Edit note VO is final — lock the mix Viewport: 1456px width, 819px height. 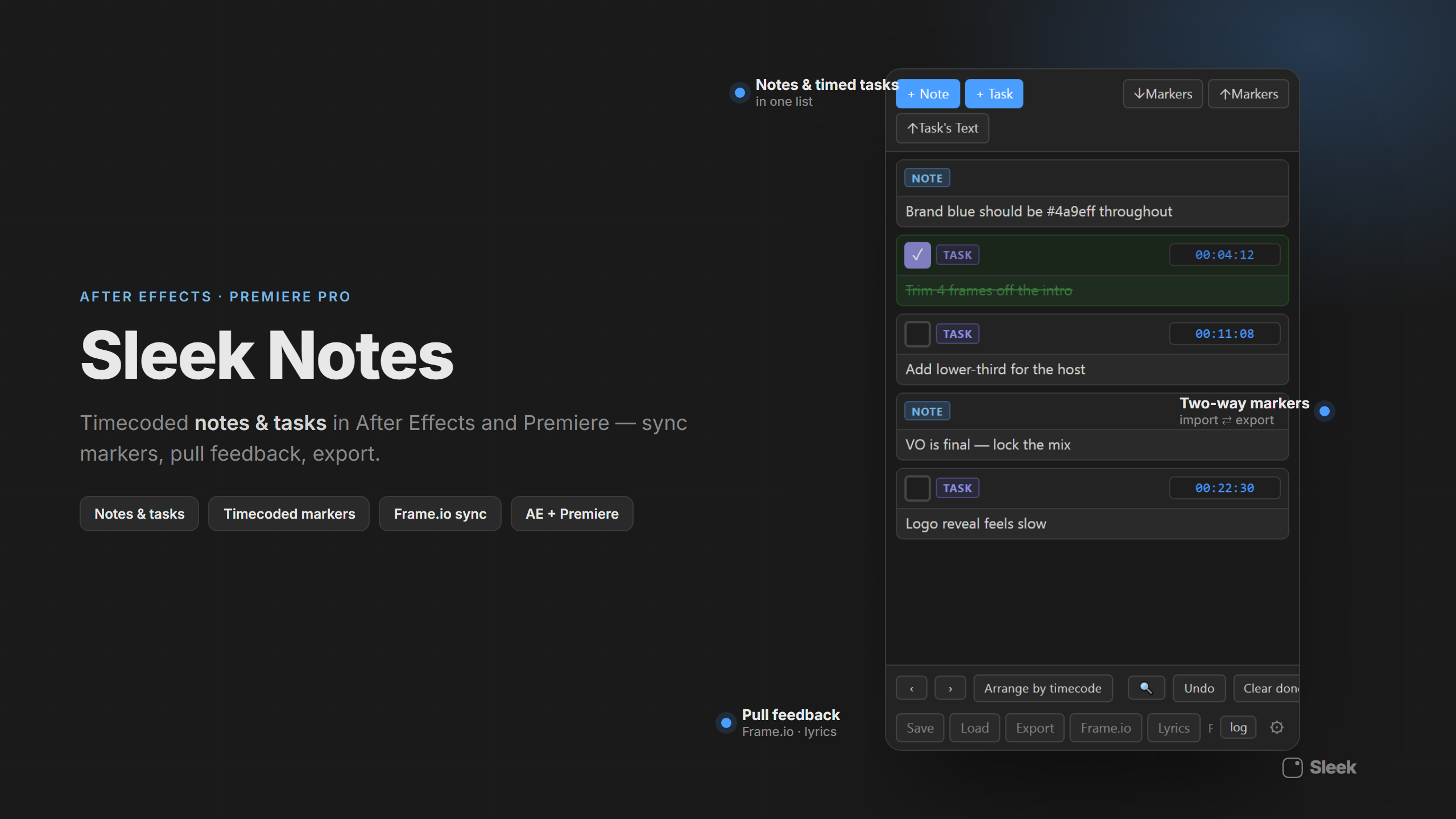point(1092,445)
